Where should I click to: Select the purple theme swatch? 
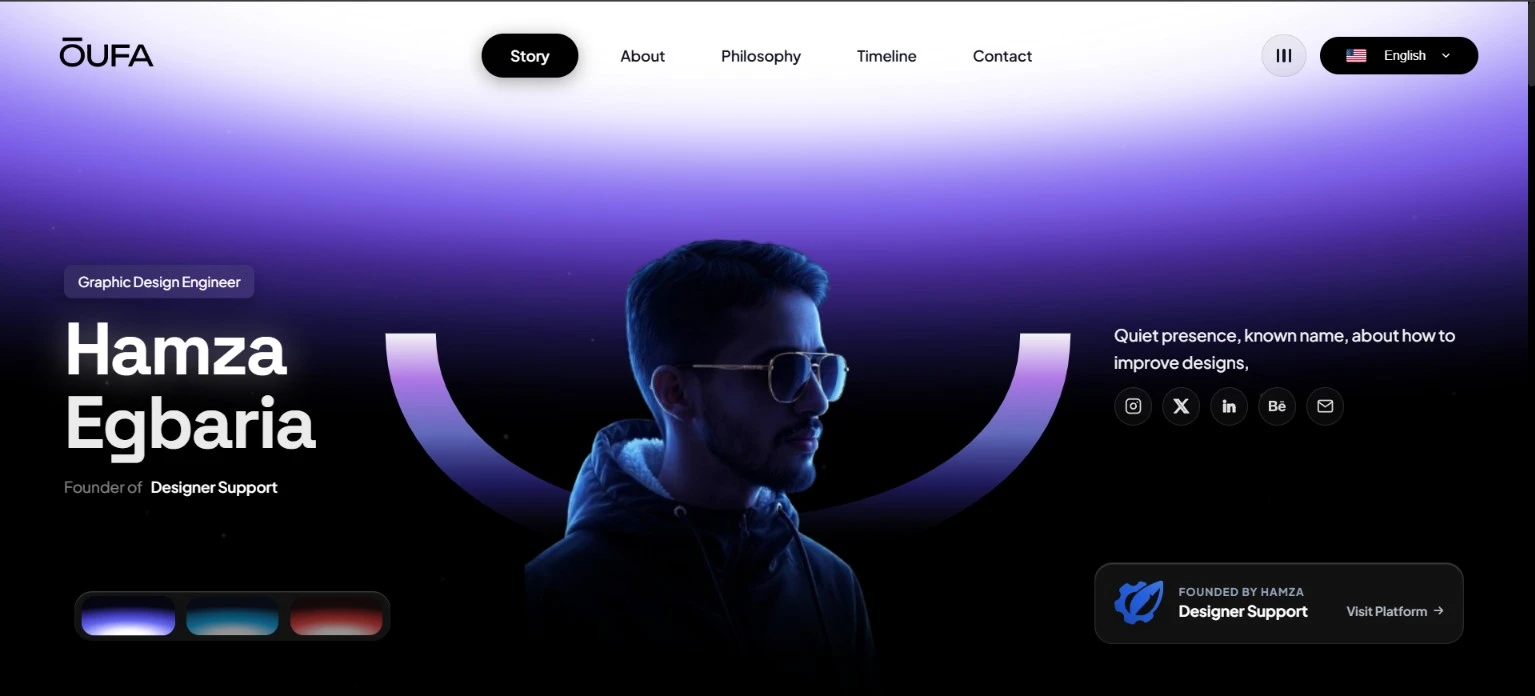coord(128,616)
